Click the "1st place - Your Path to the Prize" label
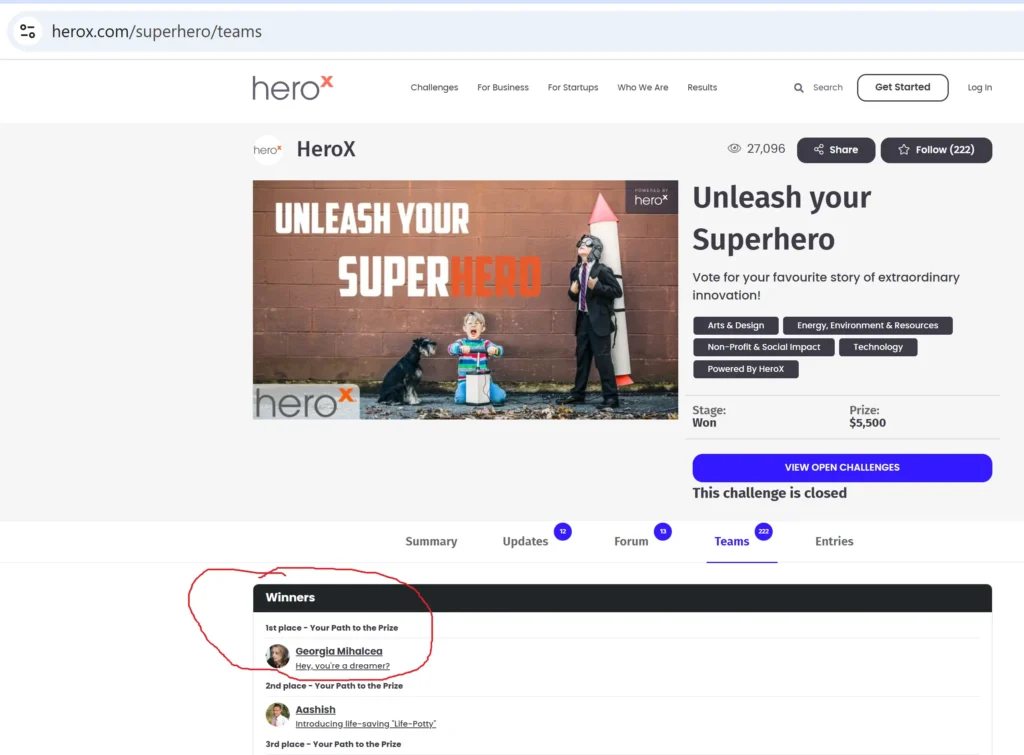Screen dimensions: 1024x755 point(332,628)
